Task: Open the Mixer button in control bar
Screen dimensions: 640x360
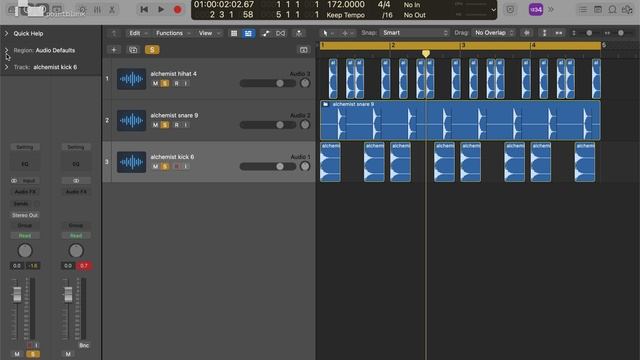Action: 97,9
